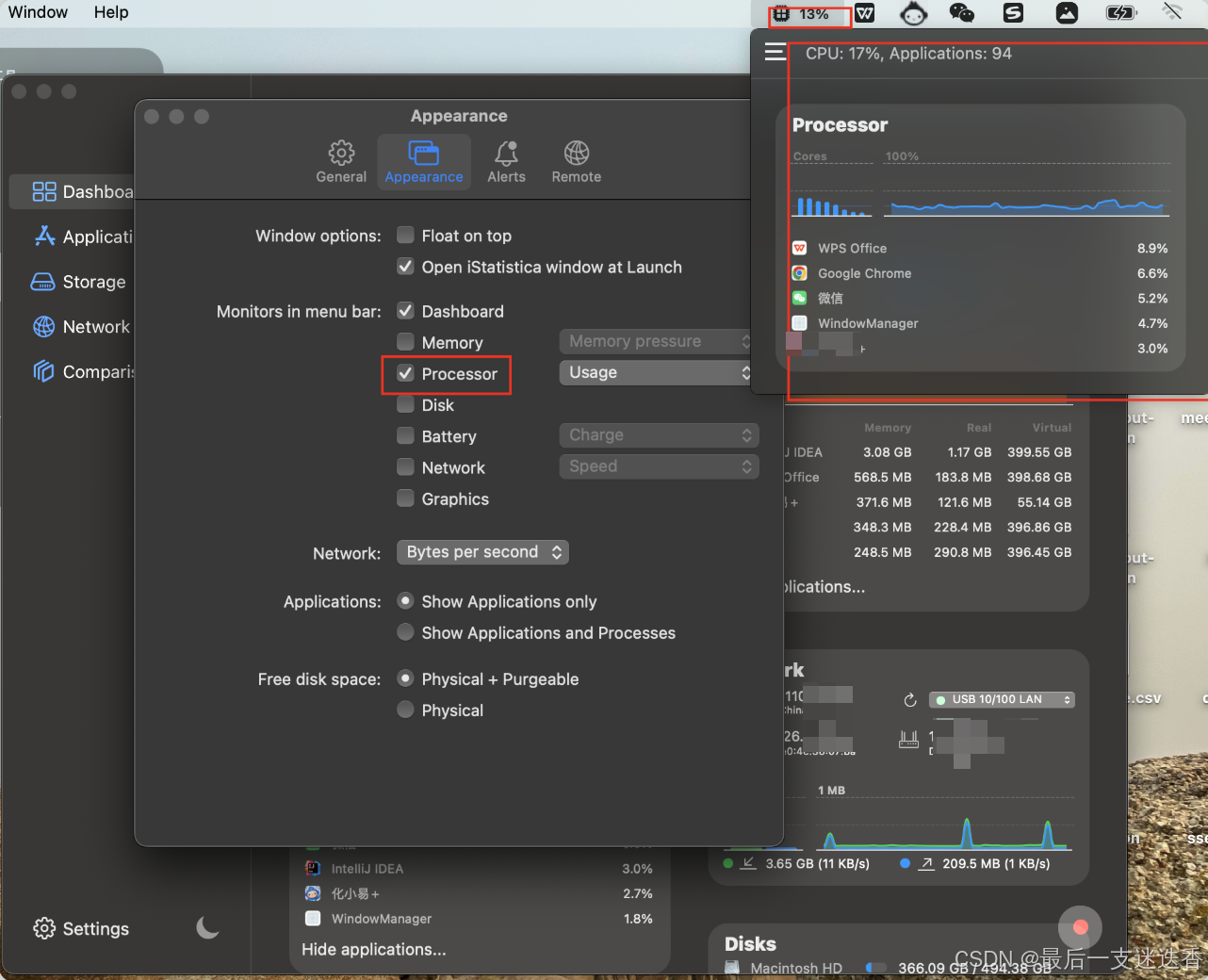Click the CPU 13% menu bar monitor
Screen dimensions: 1208x980
802,14
